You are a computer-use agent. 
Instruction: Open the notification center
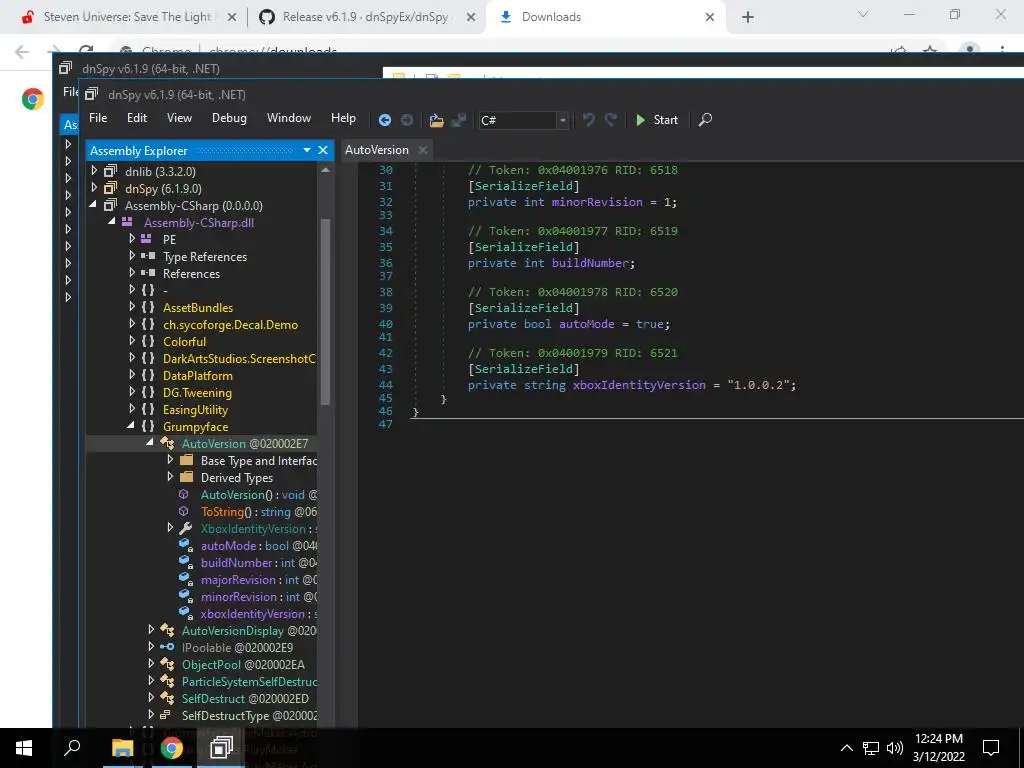tap(991, 748)
